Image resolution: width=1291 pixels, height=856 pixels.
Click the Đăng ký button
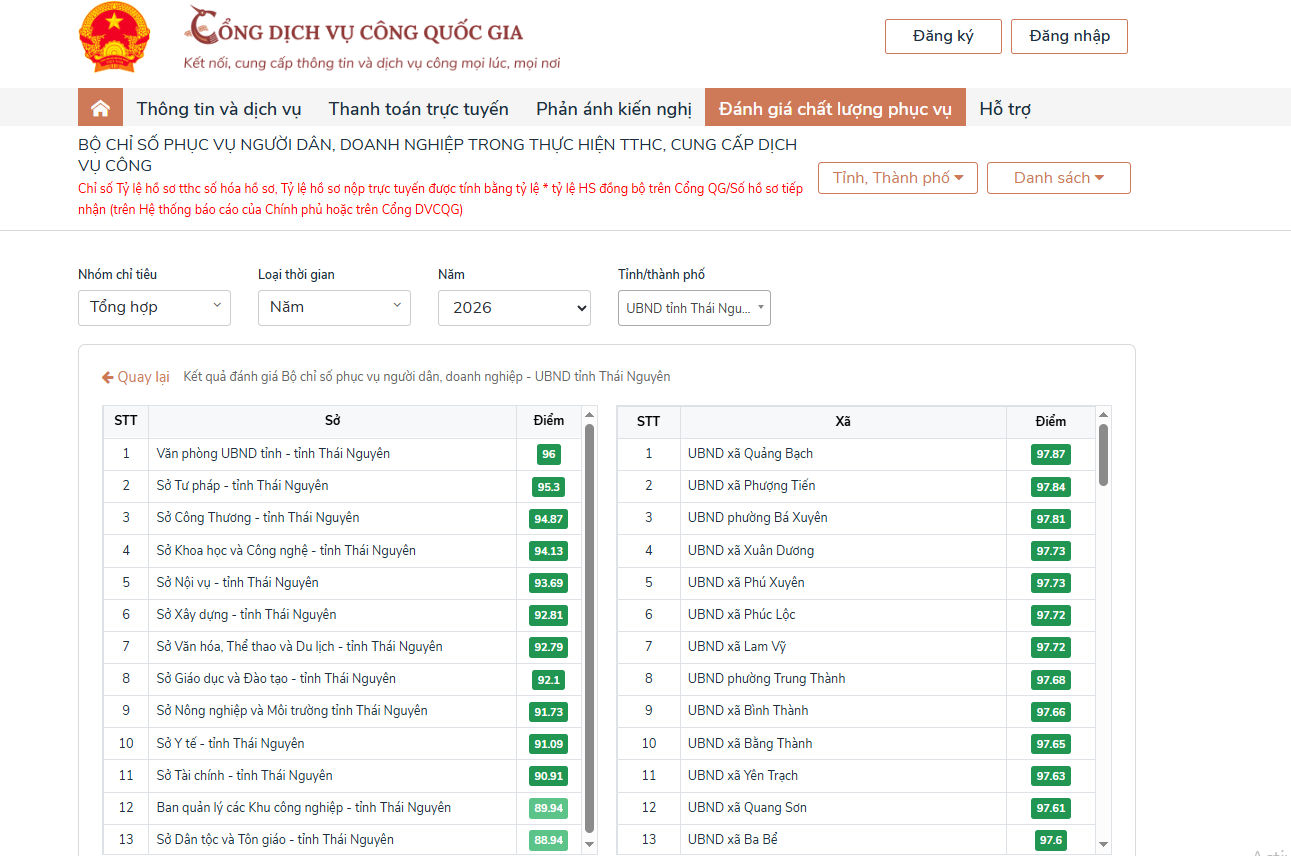942,36
